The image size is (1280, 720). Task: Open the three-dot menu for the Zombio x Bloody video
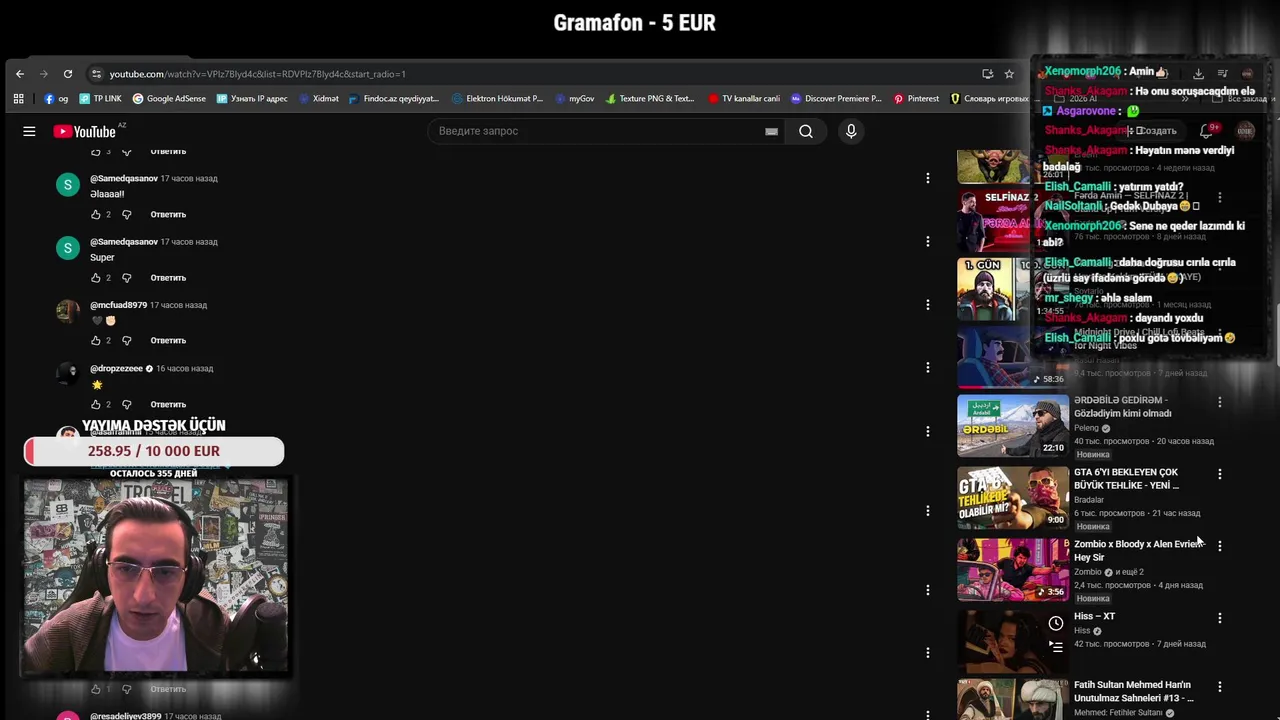(1219, 546)
